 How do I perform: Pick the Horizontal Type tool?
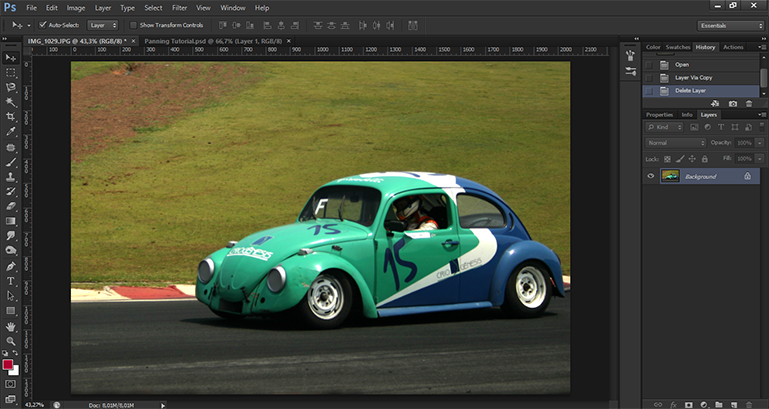click(11, 281)
